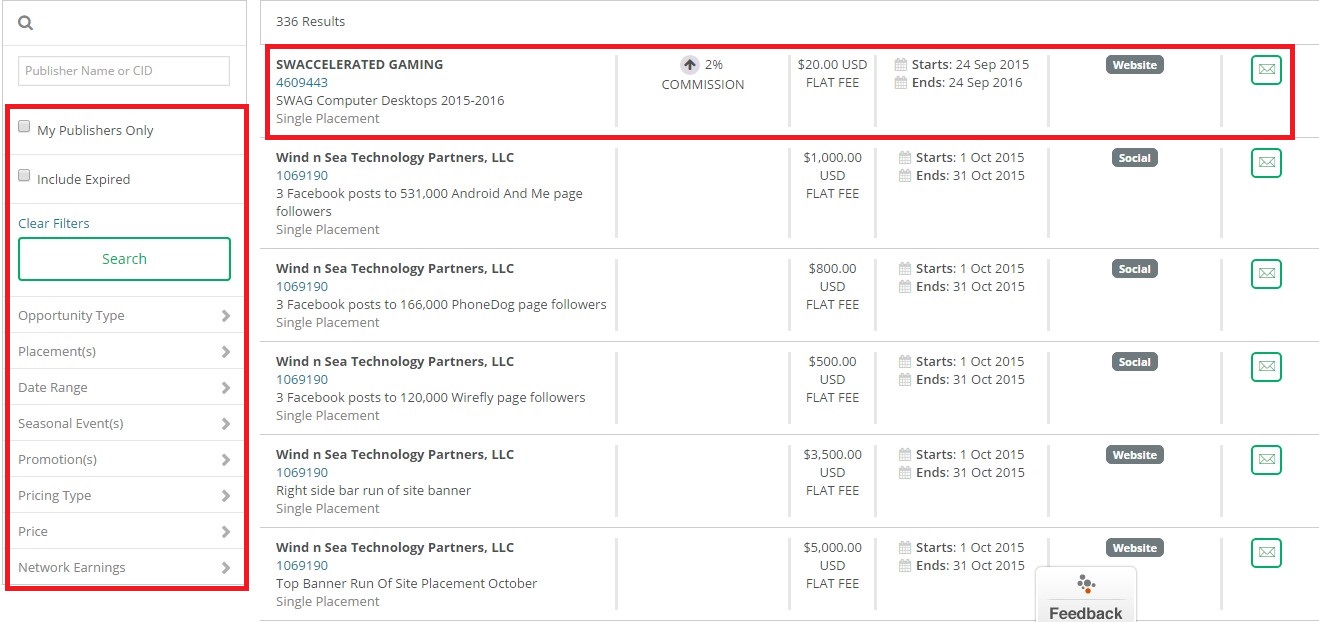This screenshot has width=1319, height=622.
Task: Expand the Promotion(s) filter
Action: pyautogui.click(x=125, y=459)
